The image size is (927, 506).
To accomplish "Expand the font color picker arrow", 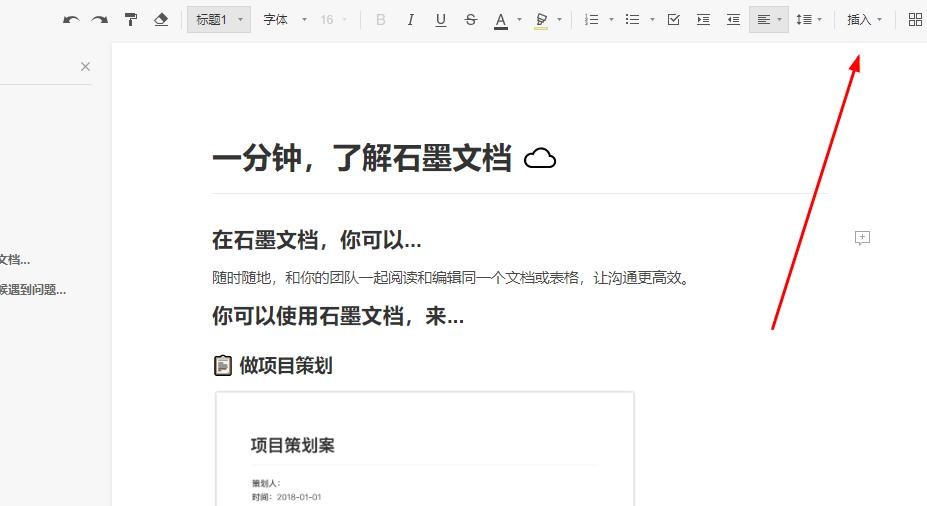I will tap(519, 20).
